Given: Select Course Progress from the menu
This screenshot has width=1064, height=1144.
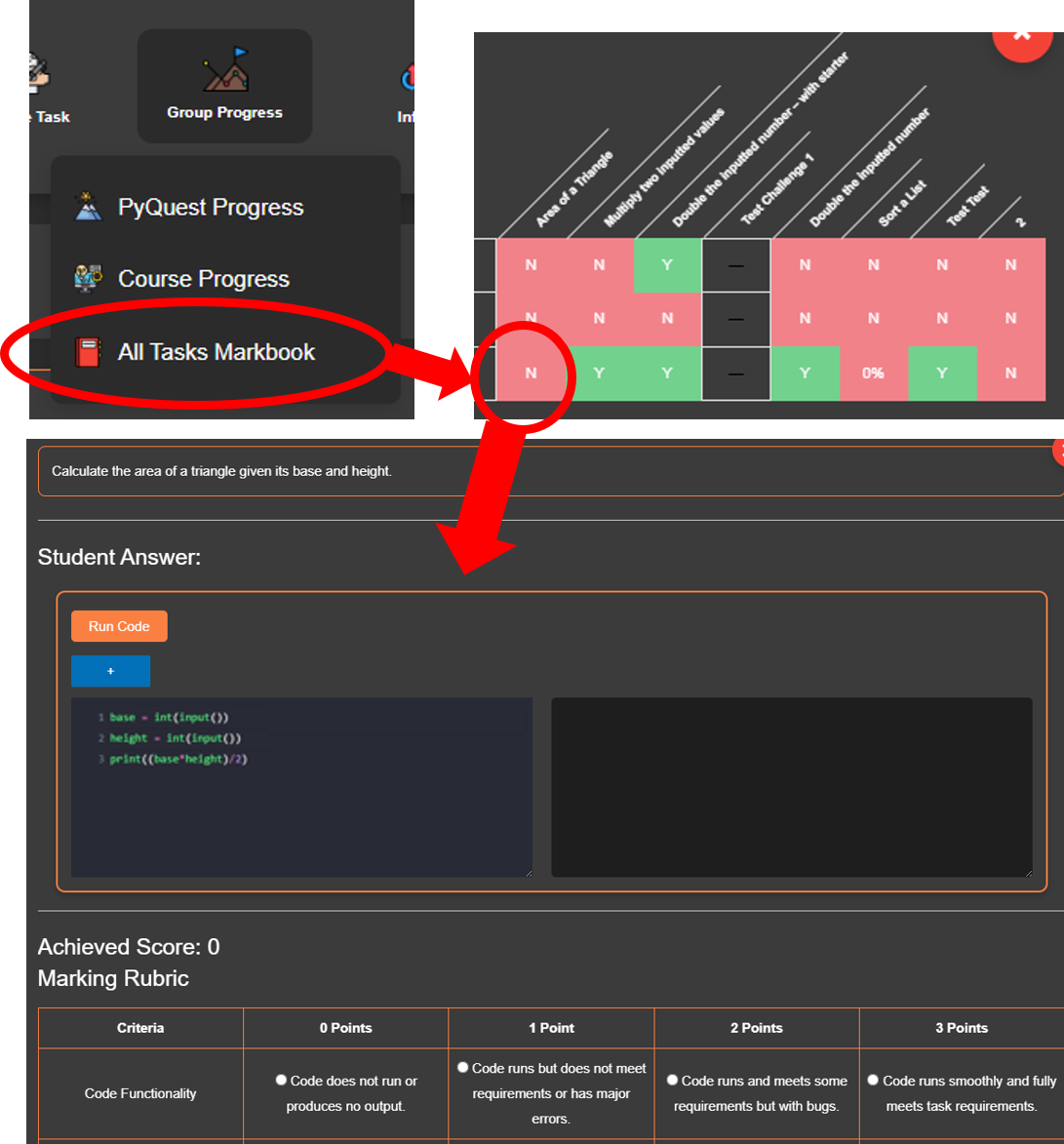Looking at the screenshot, I should click(x=204, y=279).
